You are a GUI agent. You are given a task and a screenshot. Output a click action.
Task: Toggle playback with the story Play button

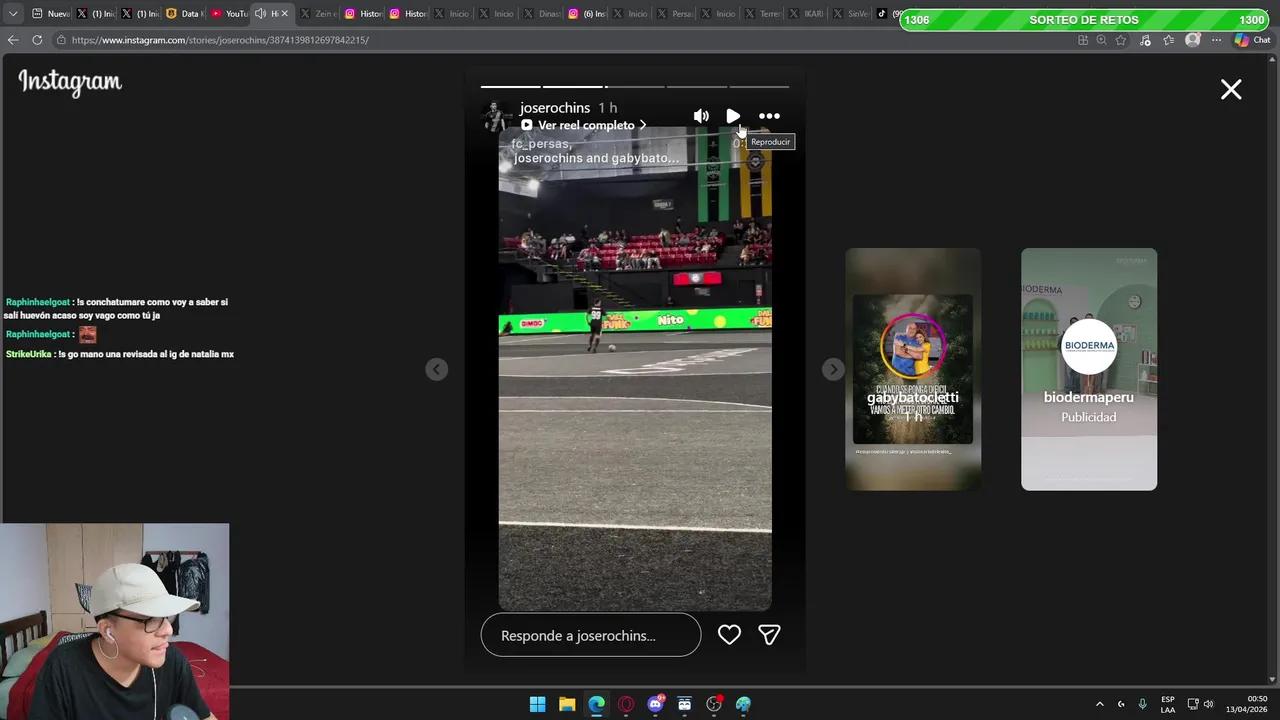point(733,116)
